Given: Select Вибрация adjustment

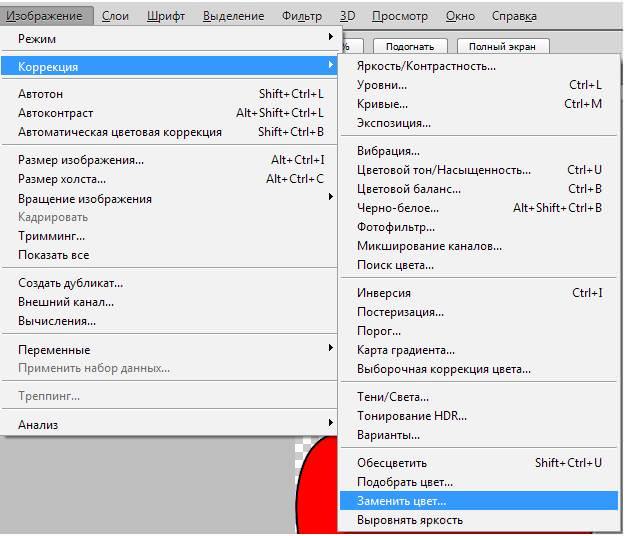Looking at the screenshot, I should point(478,151).
